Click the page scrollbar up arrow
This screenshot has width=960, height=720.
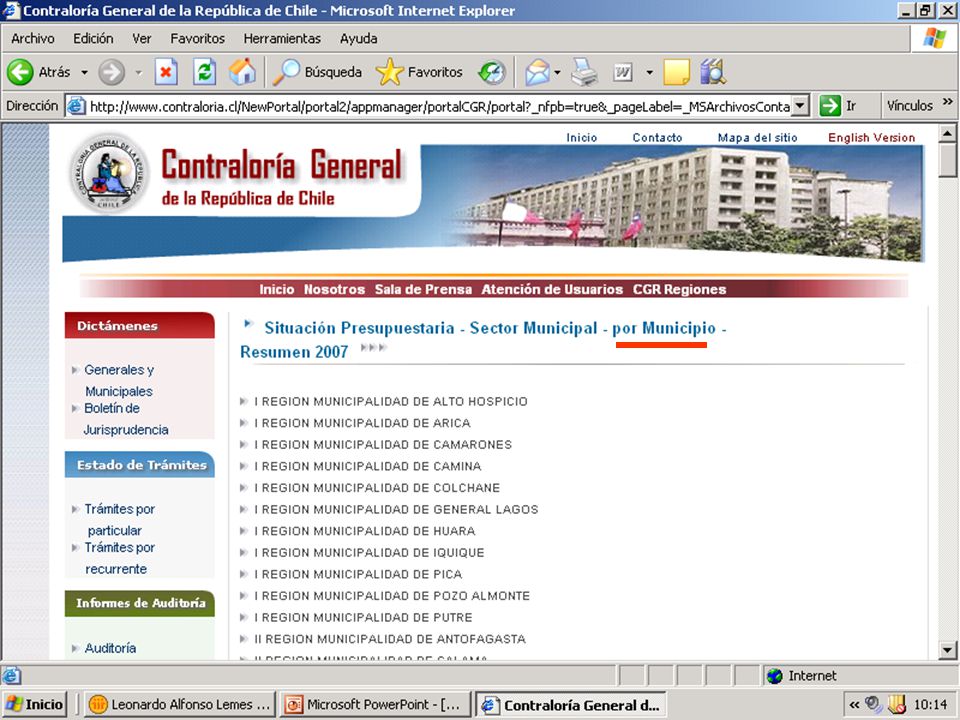pyautogui.click(x=947, y=133)
